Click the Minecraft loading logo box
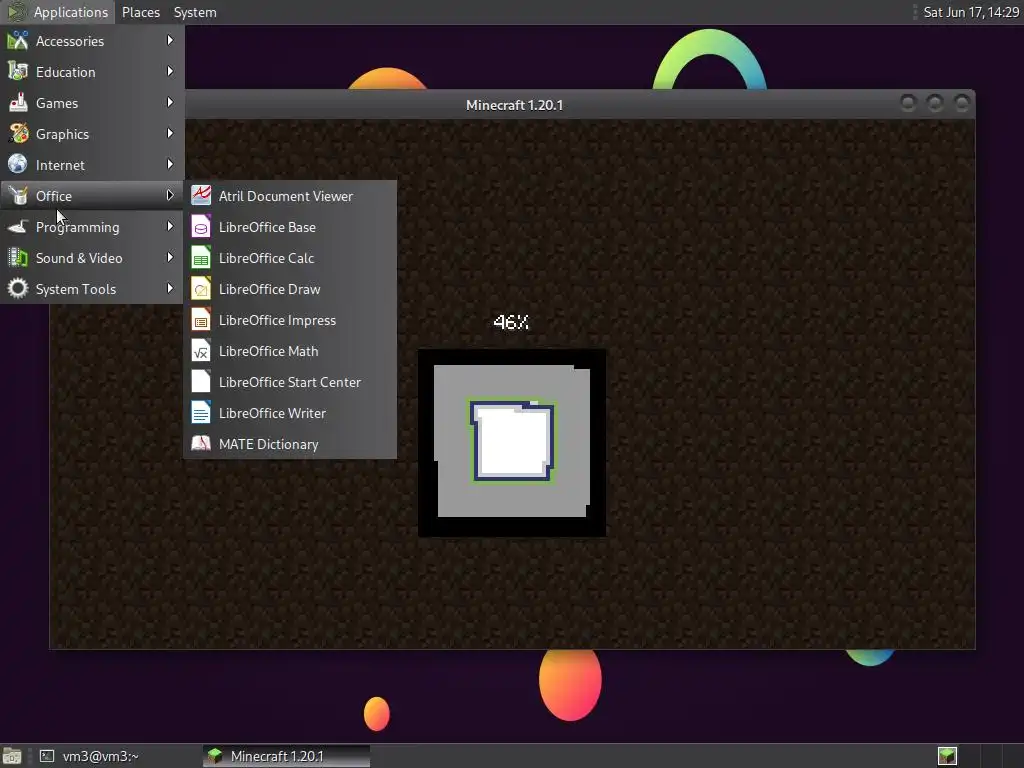 pos(512,442)
